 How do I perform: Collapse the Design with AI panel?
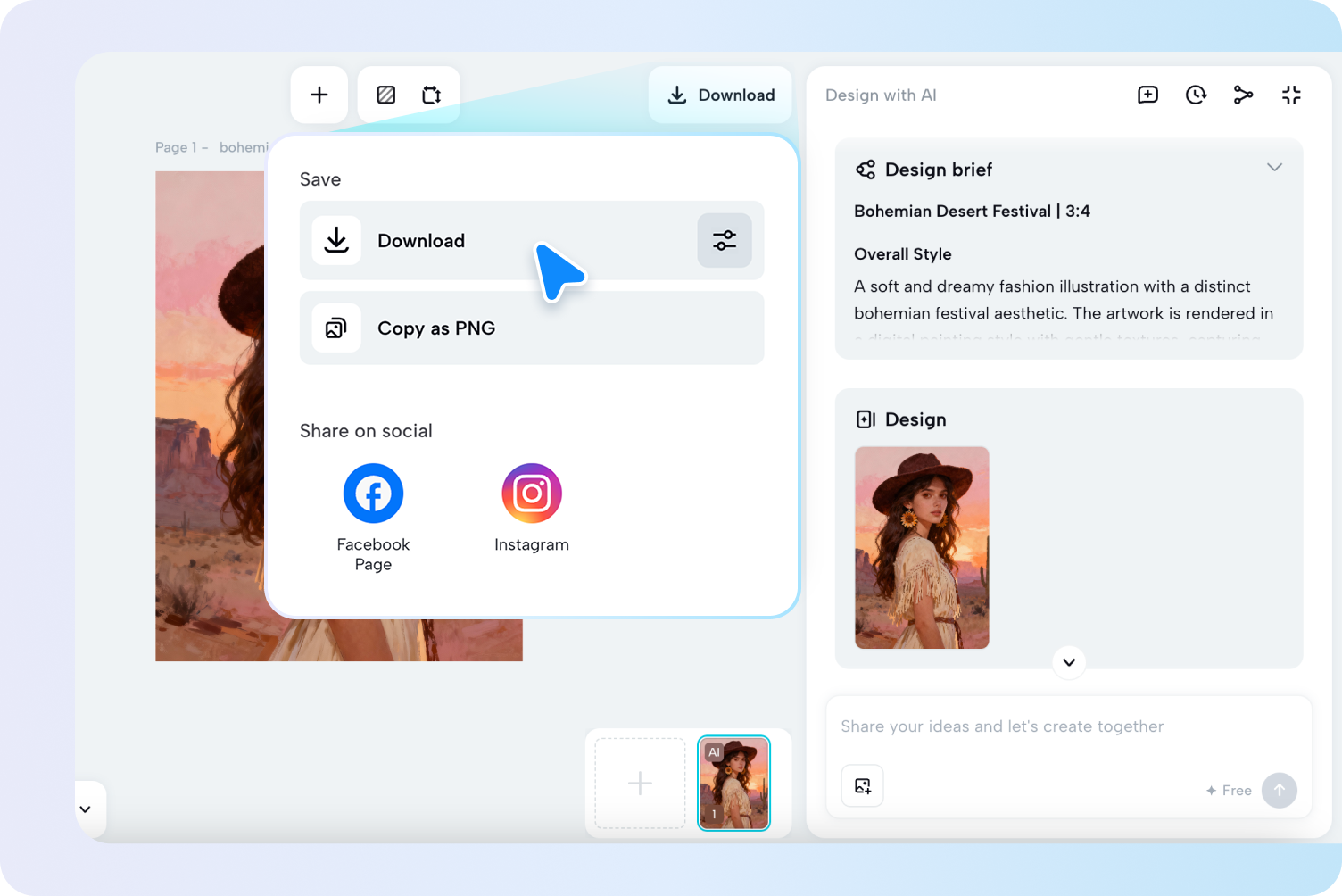1291,95
